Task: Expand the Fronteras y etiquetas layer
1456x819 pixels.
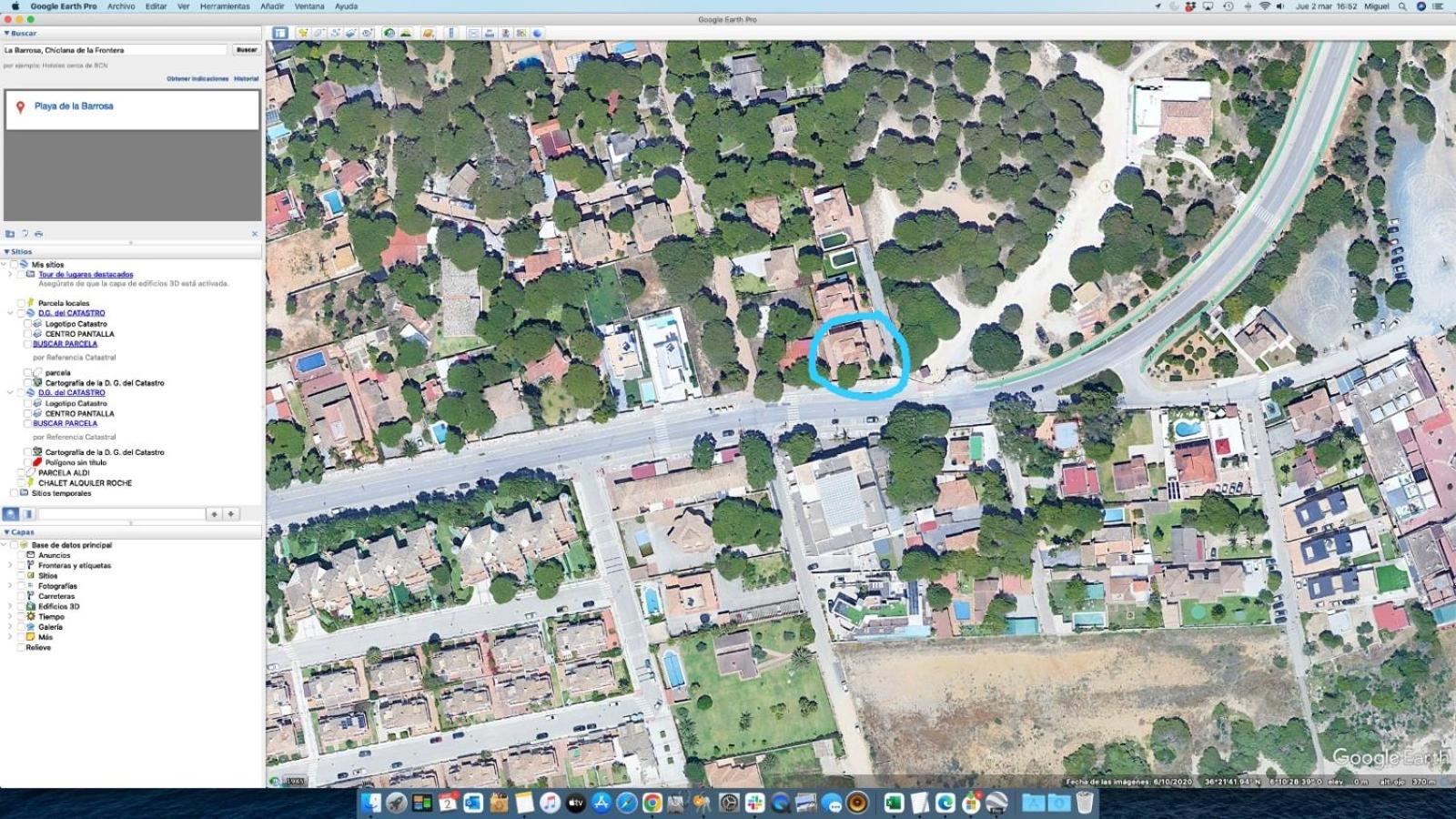Action: pos(11,565)
